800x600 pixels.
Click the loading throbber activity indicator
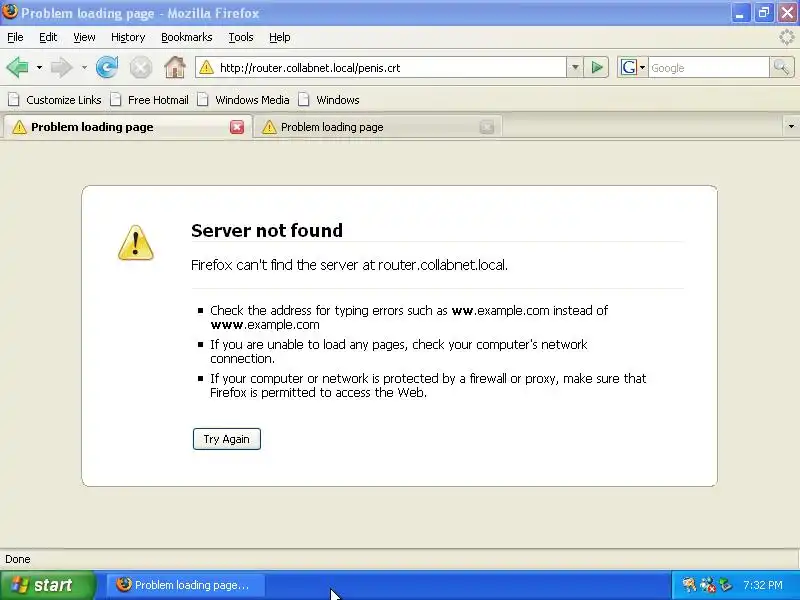click(x=787, y=37)
